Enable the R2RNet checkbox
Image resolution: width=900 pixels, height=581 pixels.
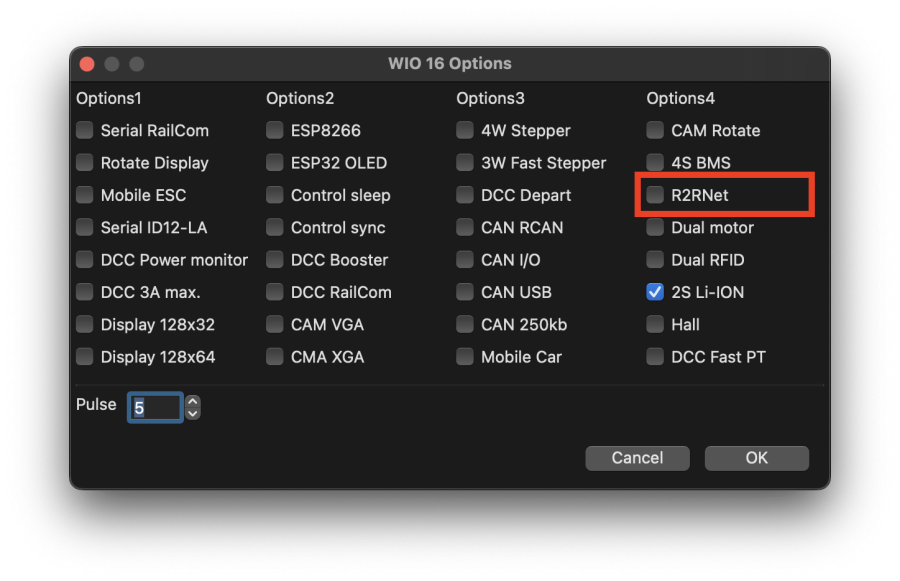pos(655,195)
